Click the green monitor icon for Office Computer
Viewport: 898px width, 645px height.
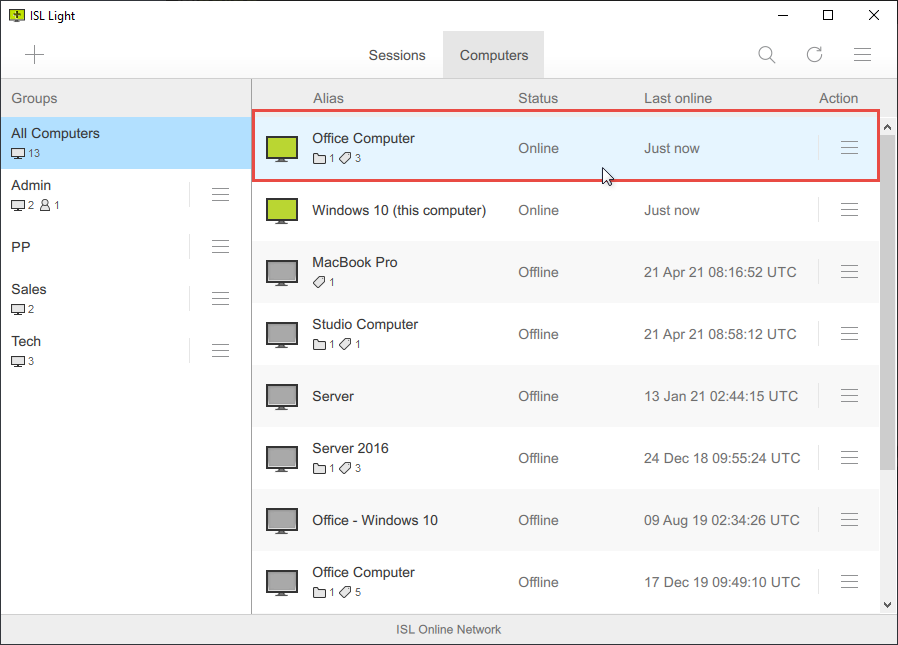(x=281, y=147)
